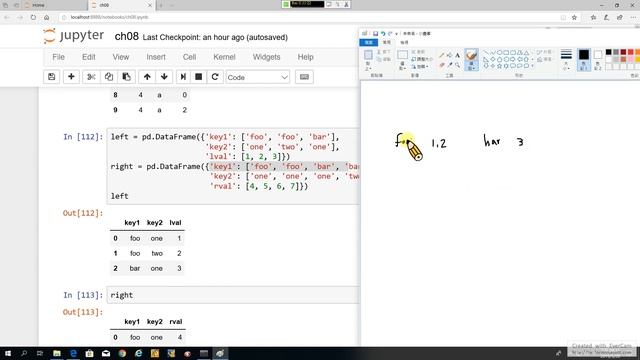Open the Brushes dropdown in Paint
The image size is (640, 360).
pos(471,60)
